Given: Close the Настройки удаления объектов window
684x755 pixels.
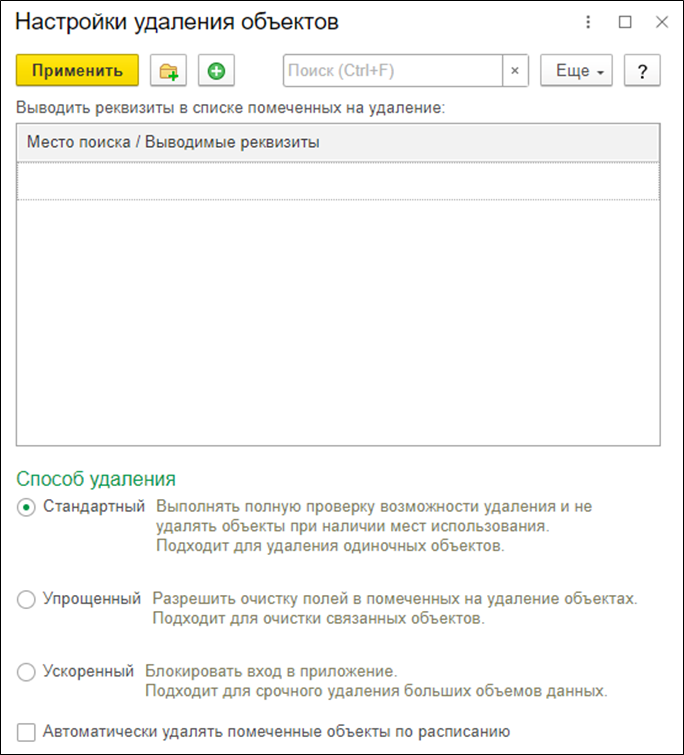Looking at the screenshot, I should tap(661, 21).
